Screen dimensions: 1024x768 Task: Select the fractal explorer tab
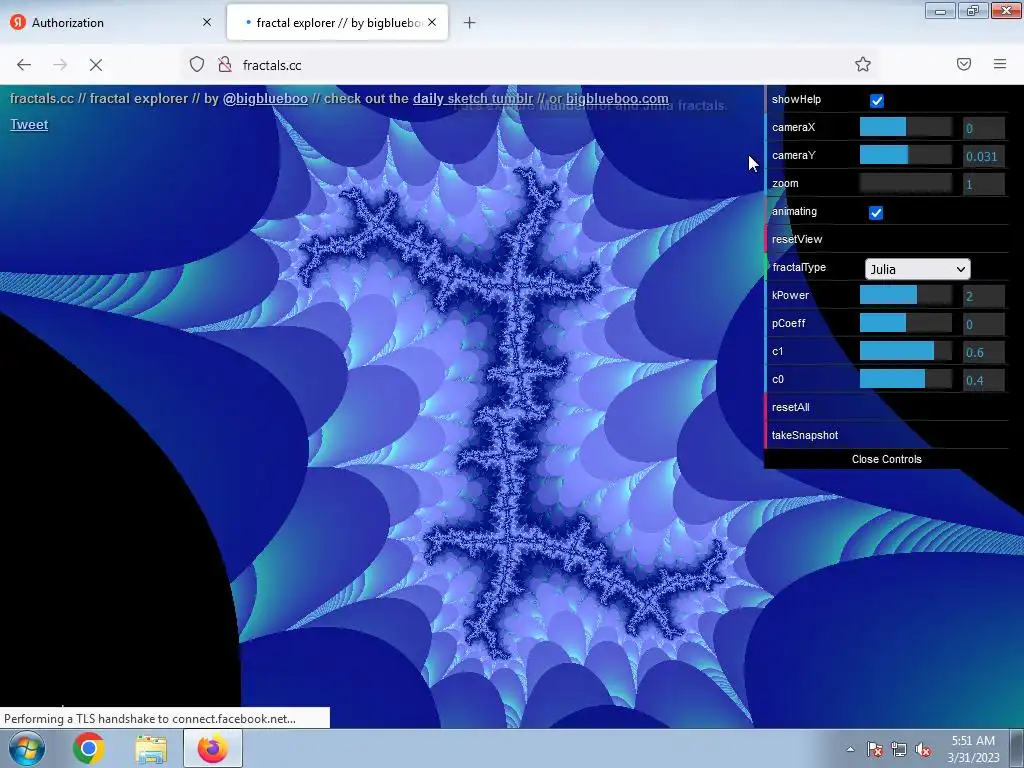pos(337,22)
